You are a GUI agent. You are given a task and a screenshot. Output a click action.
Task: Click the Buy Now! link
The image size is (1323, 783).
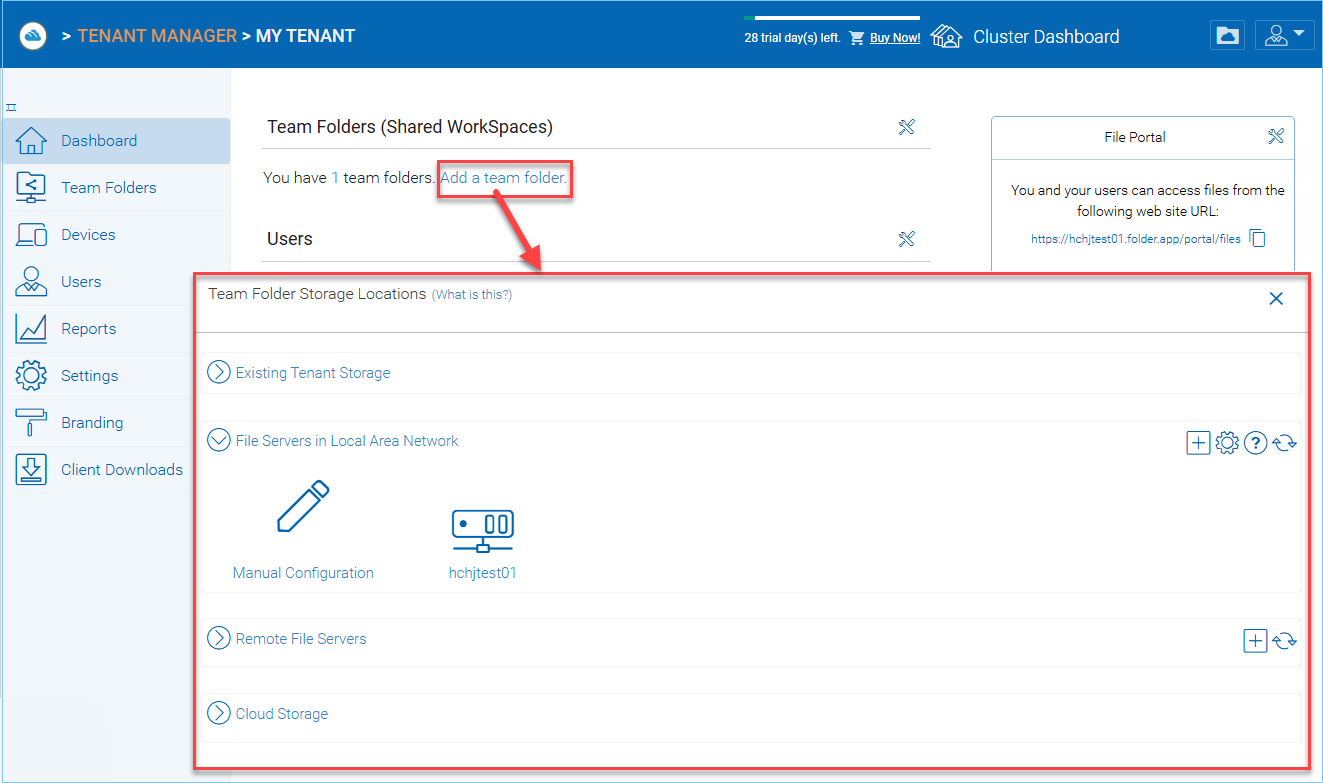tap(895, 38)
